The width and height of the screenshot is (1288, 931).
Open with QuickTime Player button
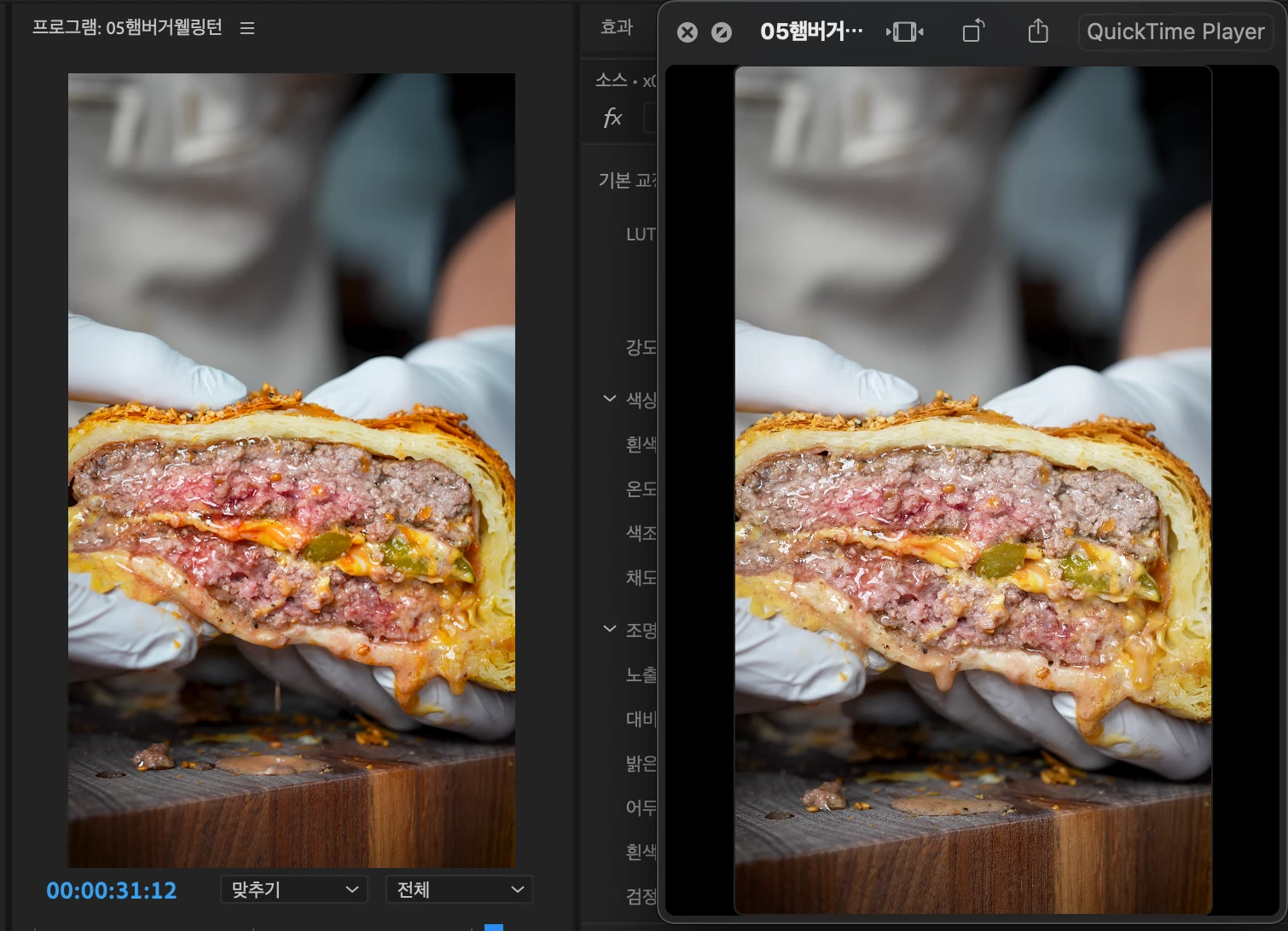click(x=1175, y=32)
